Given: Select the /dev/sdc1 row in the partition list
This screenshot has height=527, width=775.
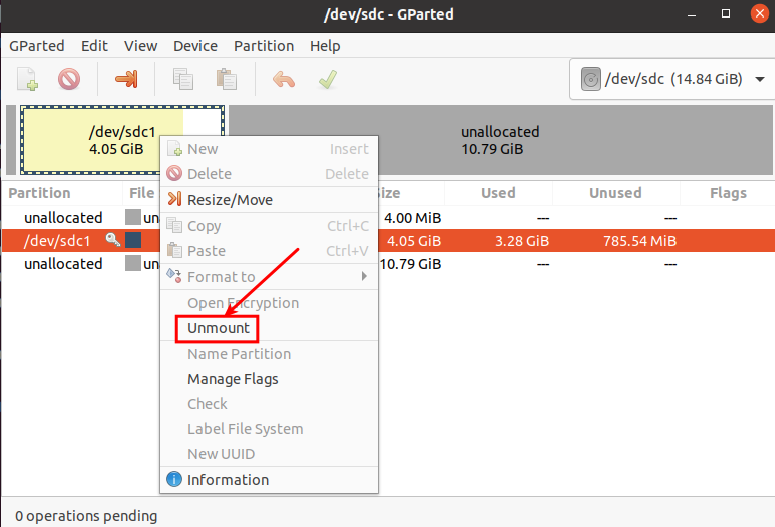Looking at the screenshot, I should click(388, 241).
